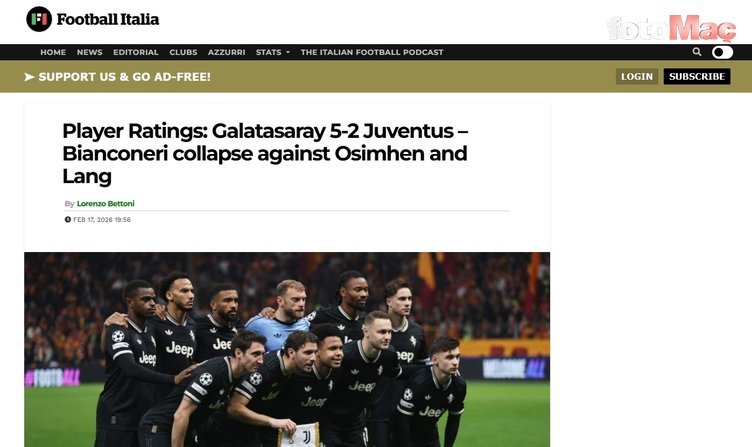752x447 pixels.
Task: Click the Football Italia round logo icon
Action: tap(39, 19)
